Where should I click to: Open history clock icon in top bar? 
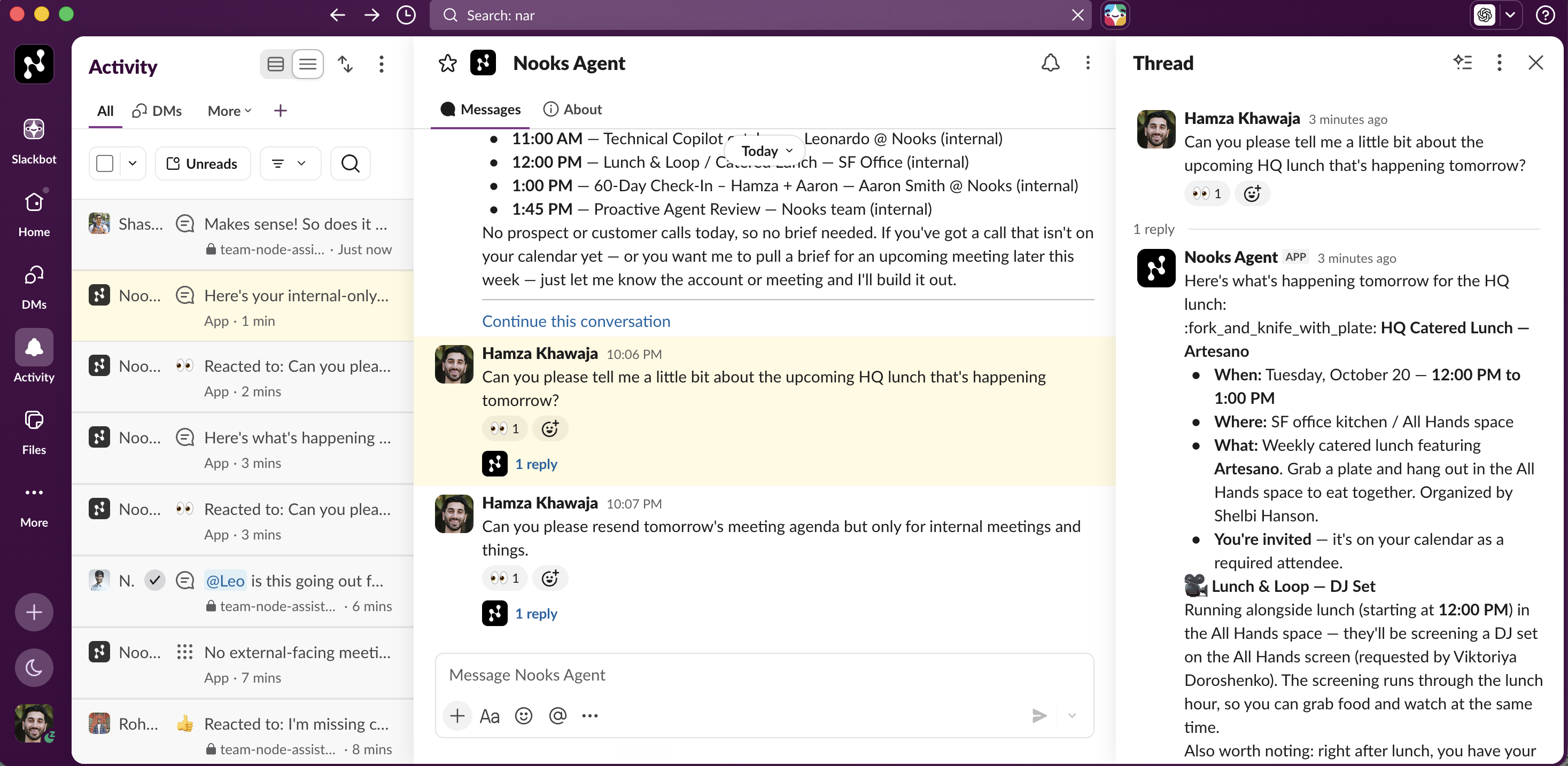click(x=406, y=15)
